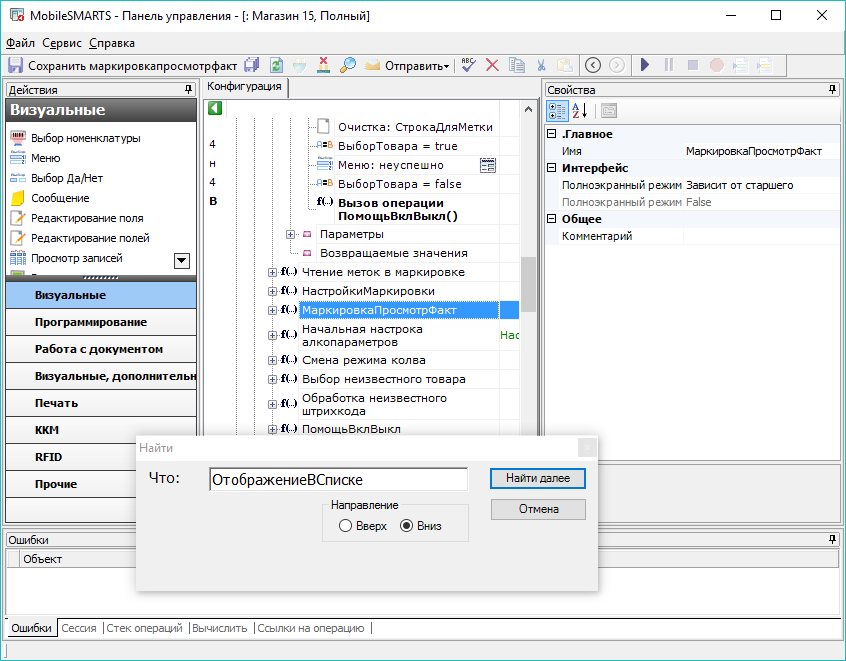The width and height of the screenshot is (846, 661).
Task: Click the Найти далее button
Action: [x=538, y=478]
